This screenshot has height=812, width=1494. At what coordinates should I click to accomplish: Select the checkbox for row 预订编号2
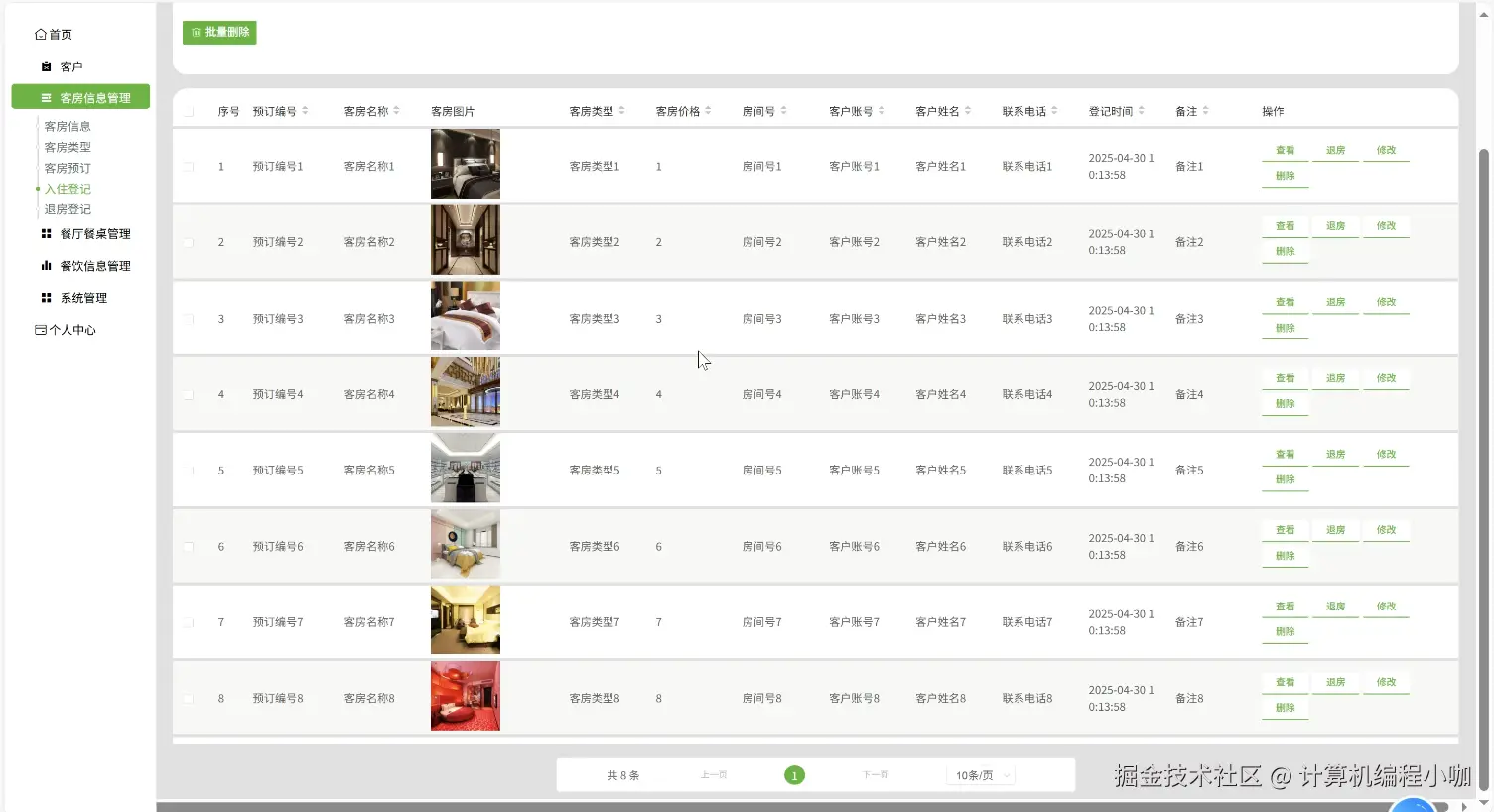(188, 242)
